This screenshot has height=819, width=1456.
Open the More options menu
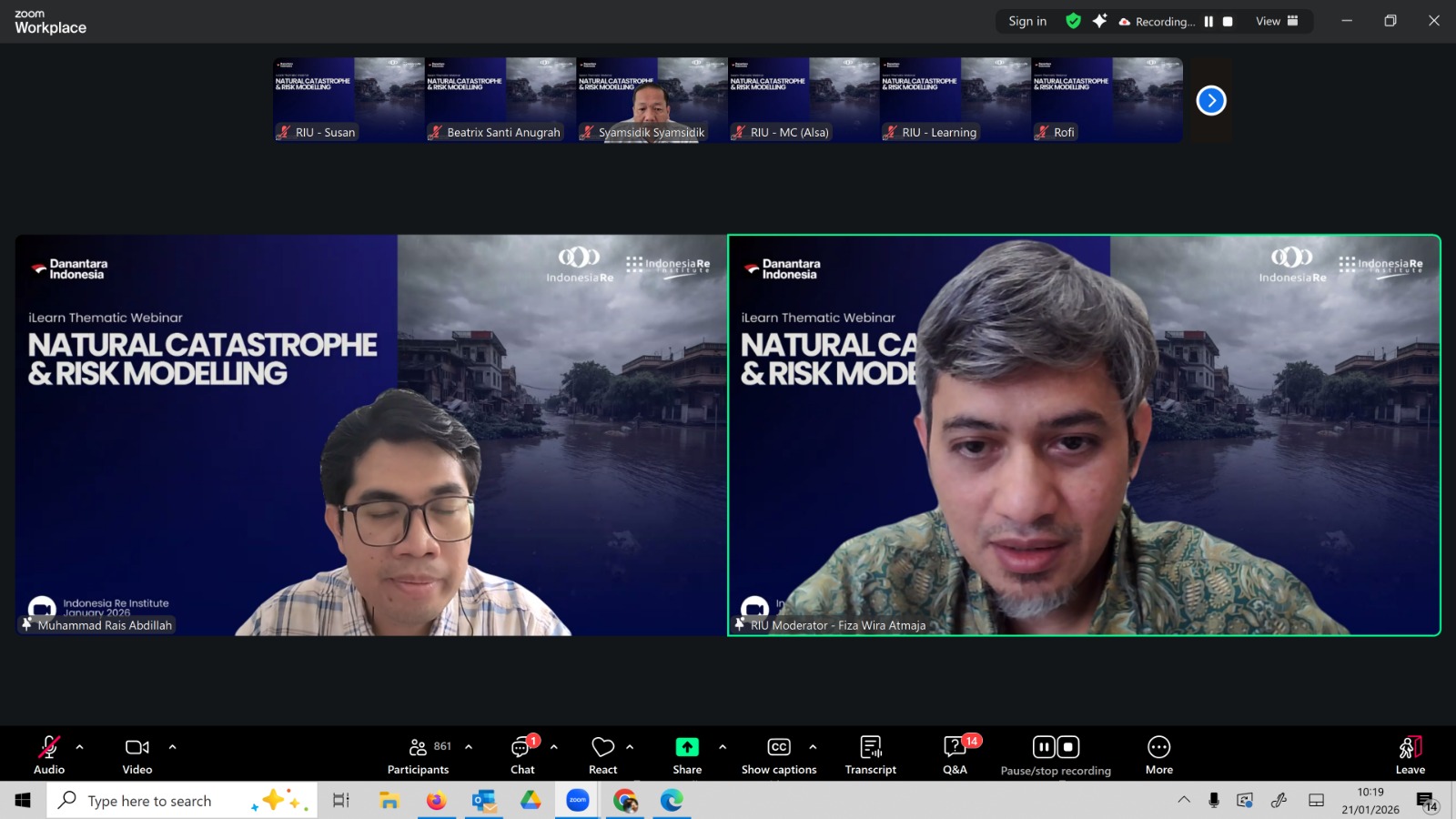1158,755
